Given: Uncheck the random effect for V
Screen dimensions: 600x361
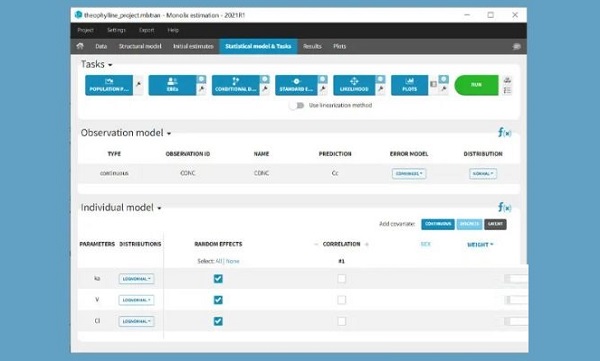Looking at the screenshot, I should 218,300.
